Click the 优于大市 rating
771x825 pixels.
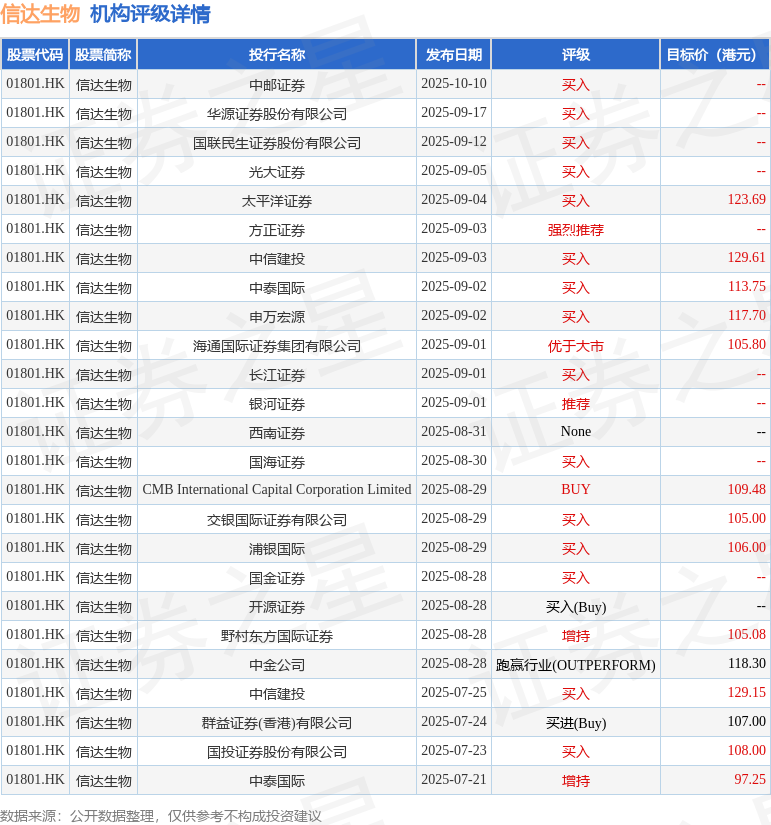point(576,346)
